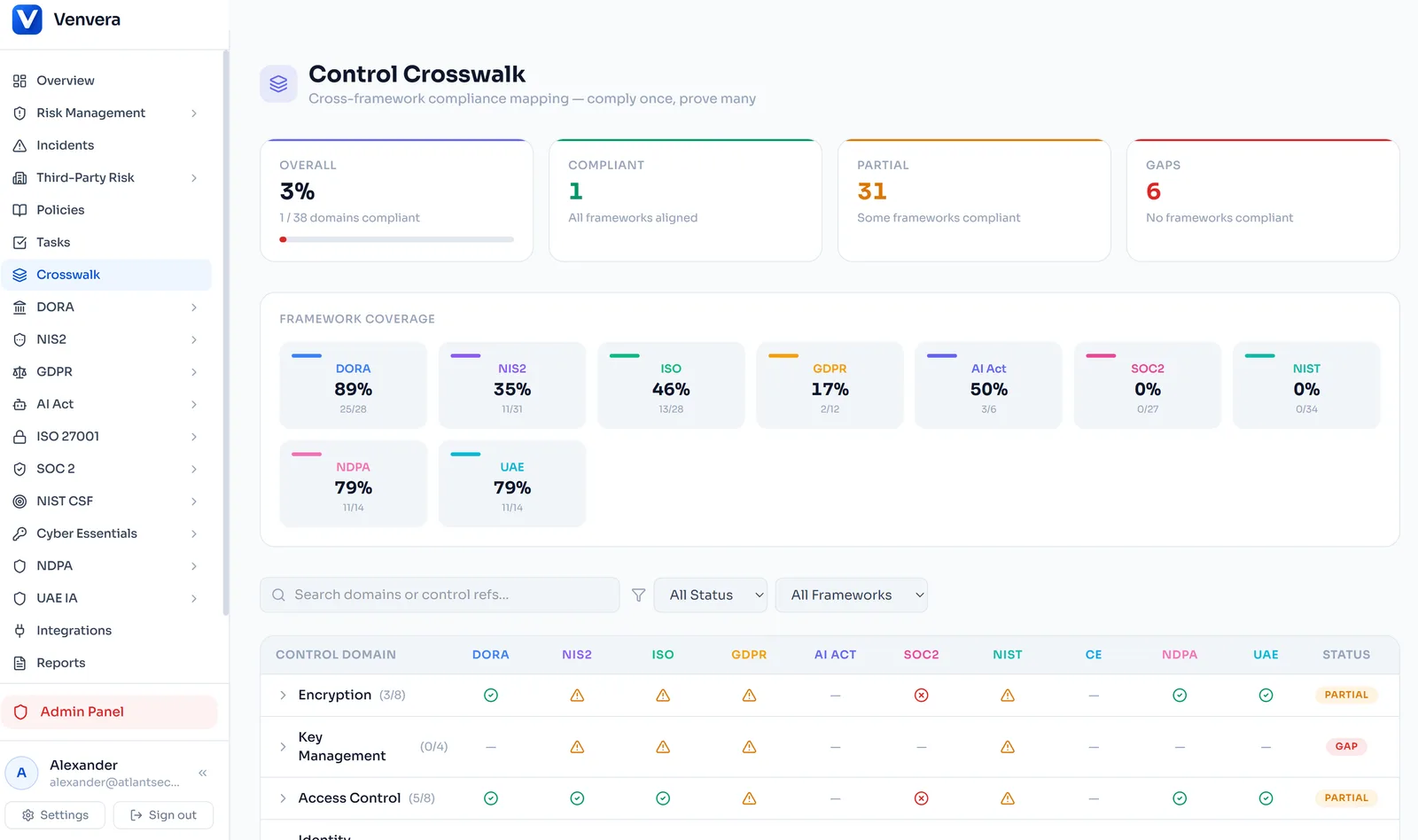Click the ISO 27001 lock icon
The image size is (1418, 840).
[x=19, y=437]
